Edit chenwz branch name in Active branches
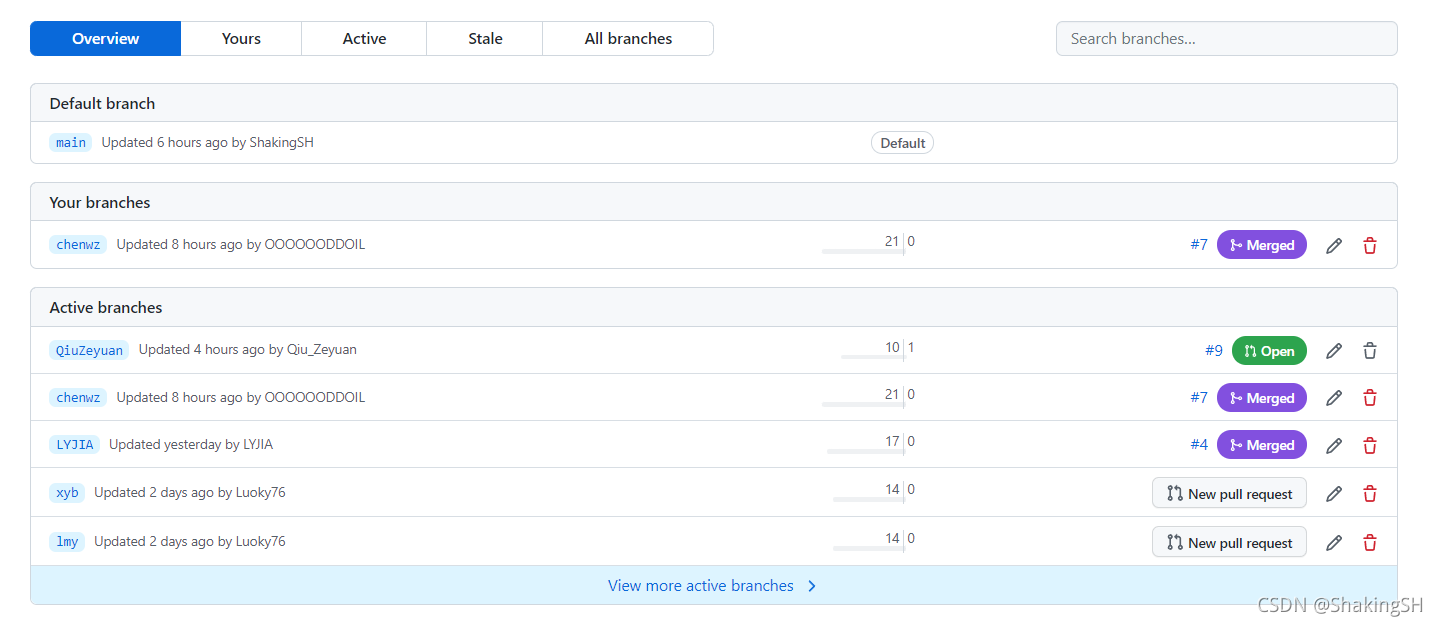The width and height of the screenshot is (1438, 626). tap(1333, 398)
